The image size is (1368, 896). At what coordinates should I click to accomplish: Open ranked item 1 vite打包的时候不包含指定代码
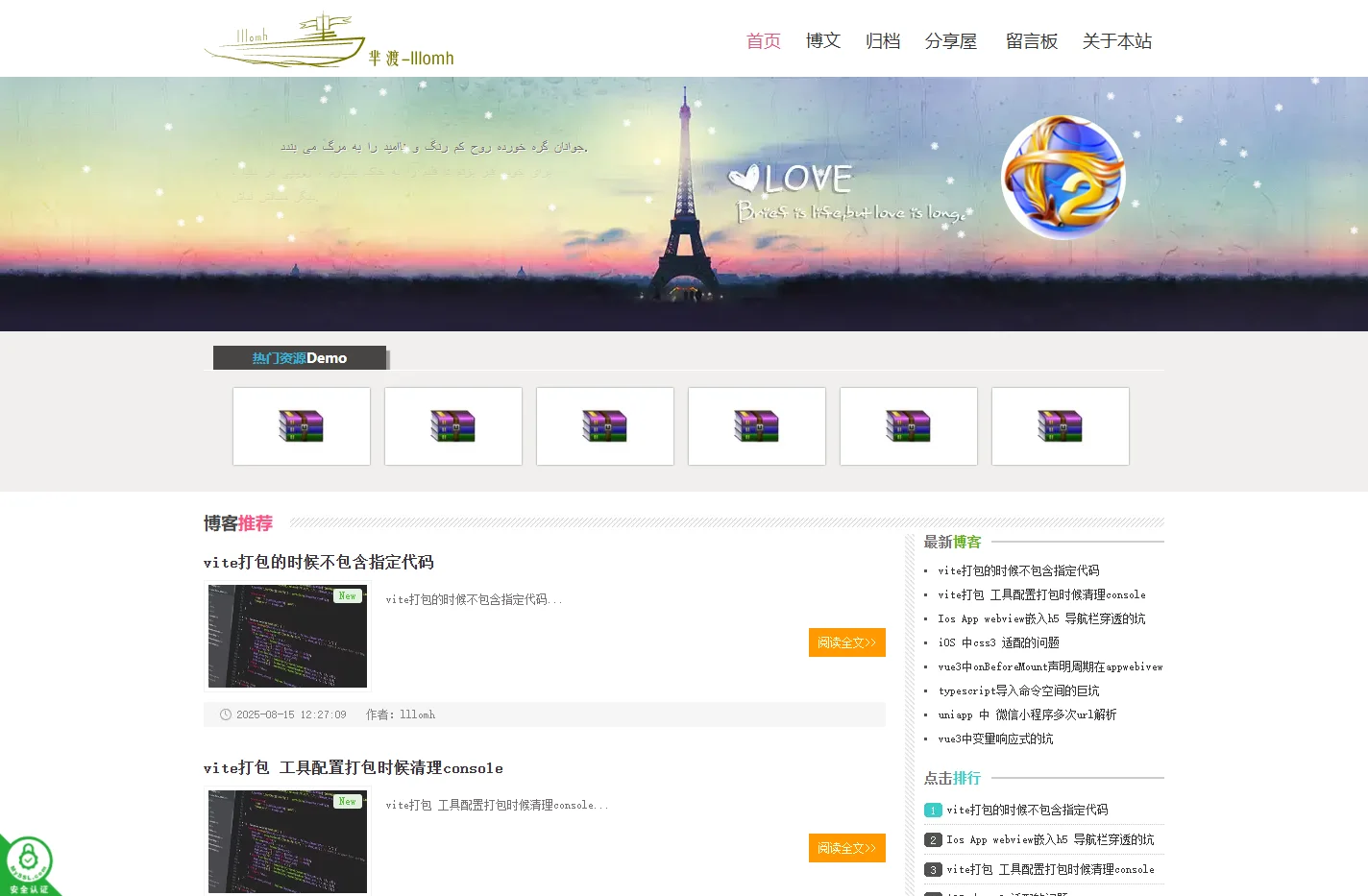pyautogui.click(x=1027, y=810)
